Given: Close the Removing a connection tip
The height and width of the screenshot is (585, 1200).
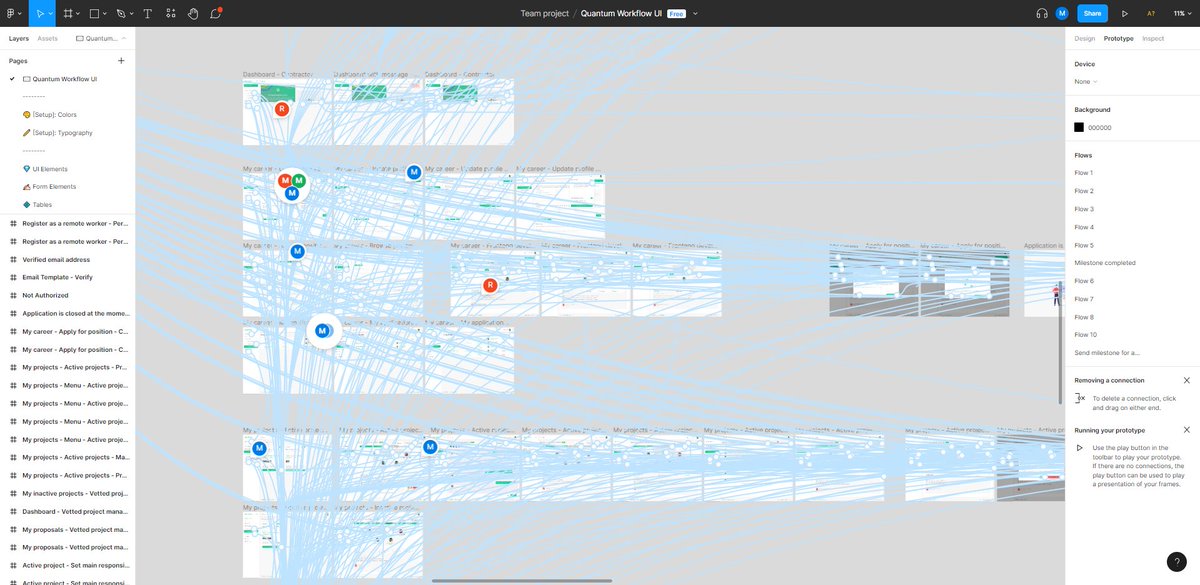Looking at the screenshot, I should point(1187,380).
